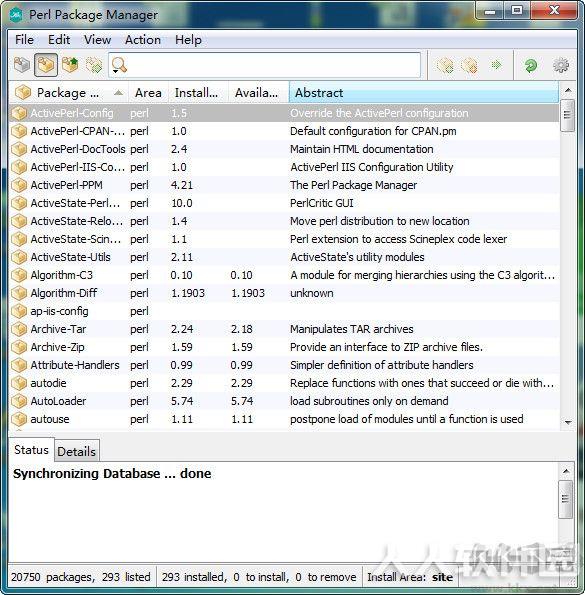Viewport: 585px width, 595px height.
Task: Click package icon of ActivePerl-PPM row
Action: pyautogui.click(x=19, y=185)
